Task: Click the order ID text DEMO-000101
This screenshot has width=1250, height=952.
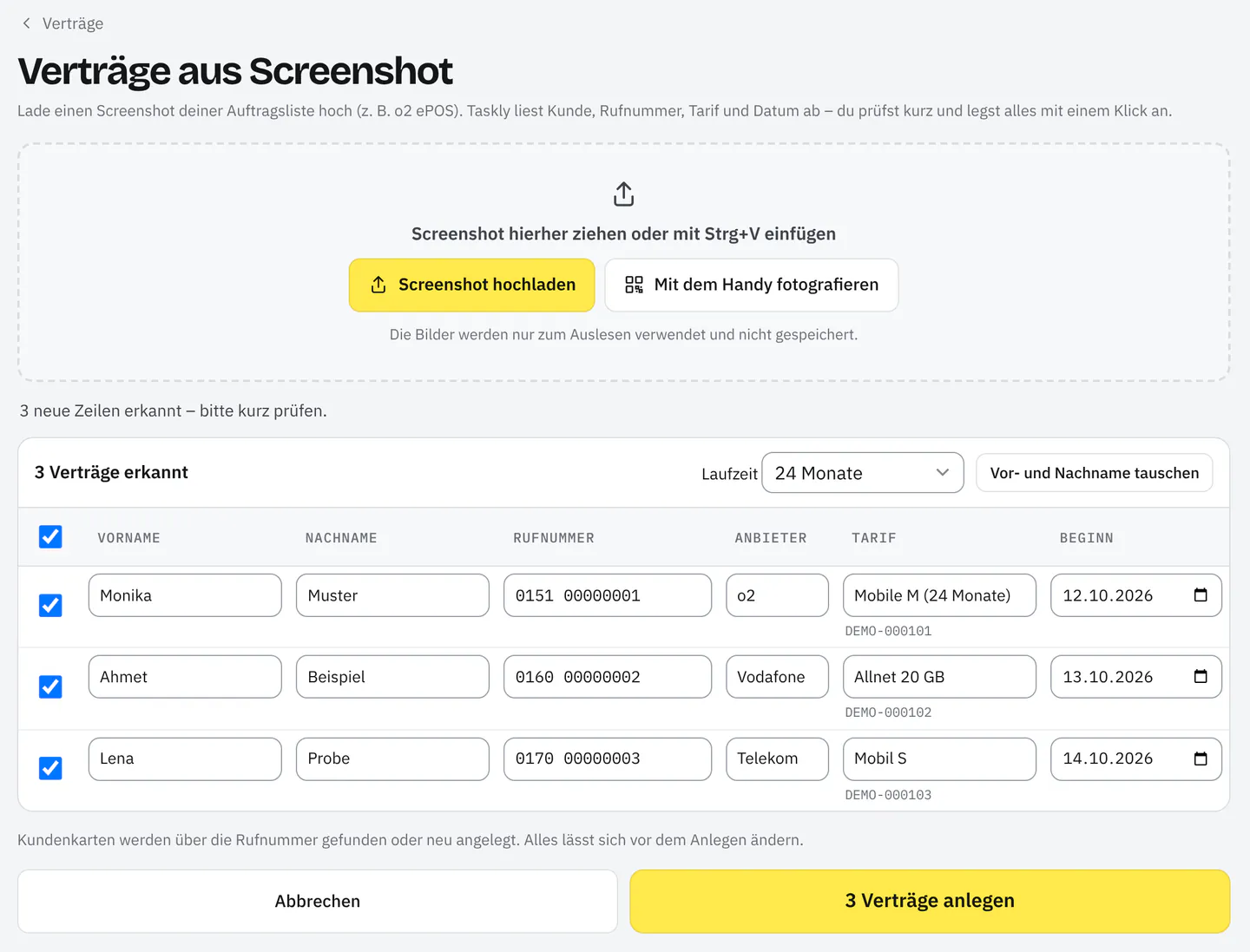Action: [888, 631]
